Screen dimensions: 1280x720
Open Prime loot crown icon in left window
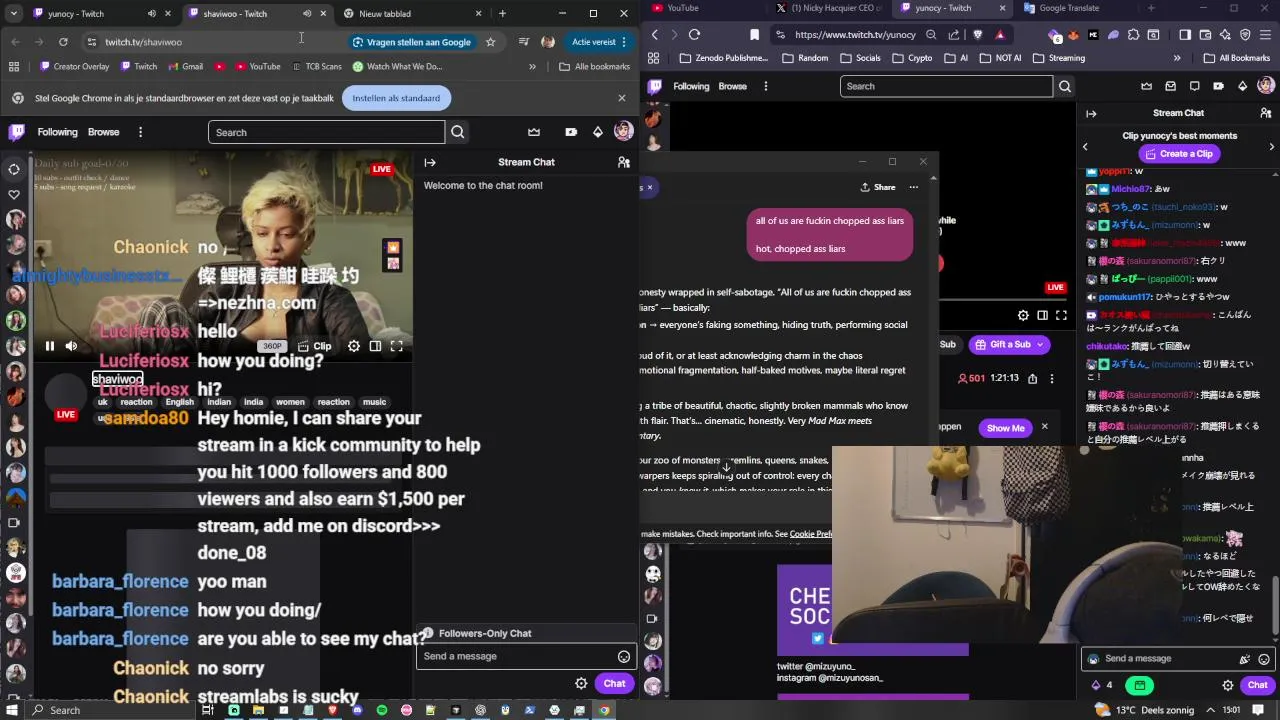point(534,132)
